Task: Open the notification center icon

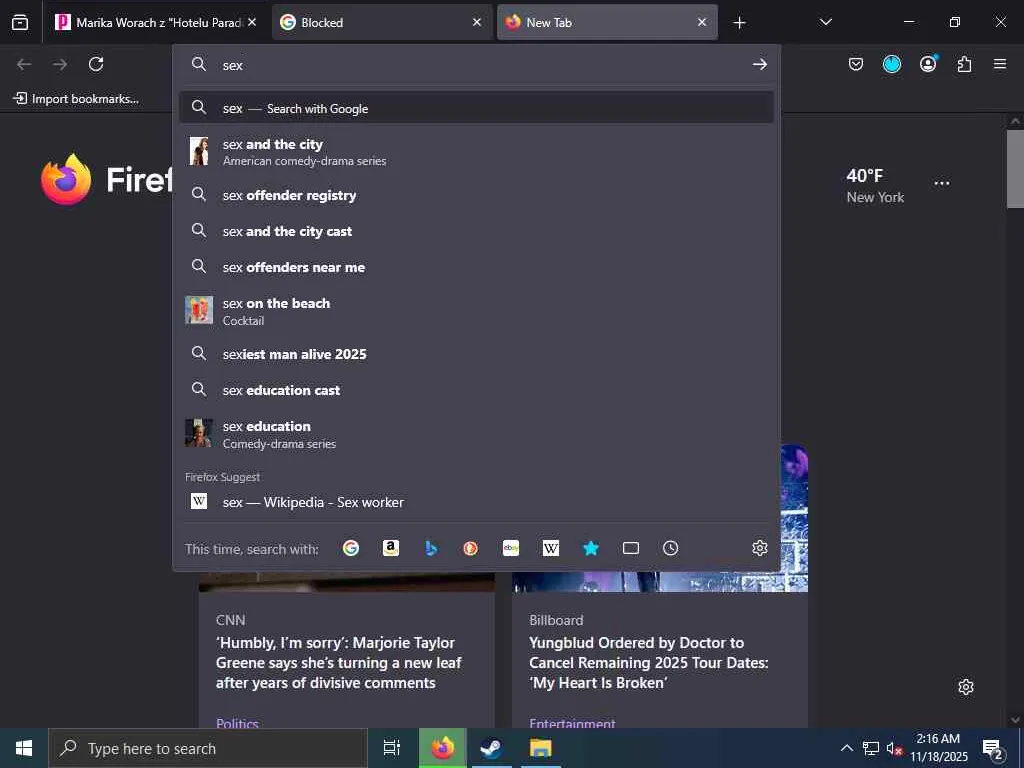Action: pyautogui.click(x=993, y=748)
